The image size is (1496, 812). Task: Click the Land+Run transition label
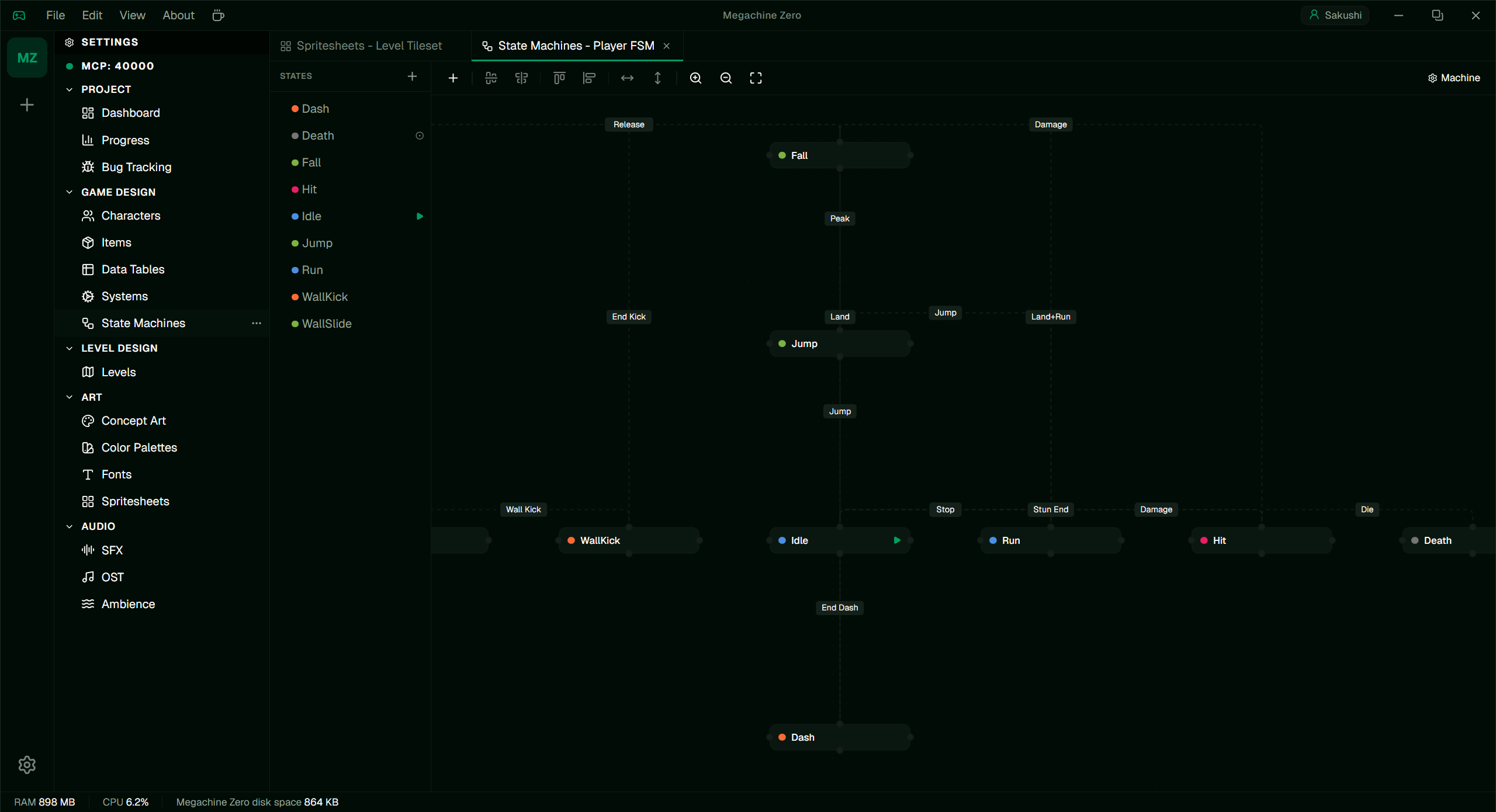coord(1051,317)
